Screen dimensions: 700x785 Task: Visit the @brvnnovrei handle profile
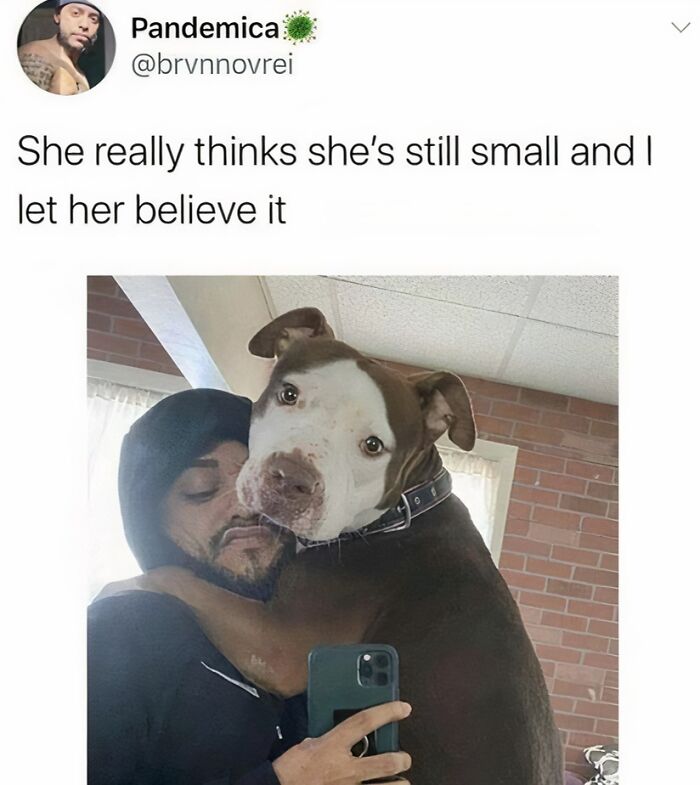[x=212, y=65]
